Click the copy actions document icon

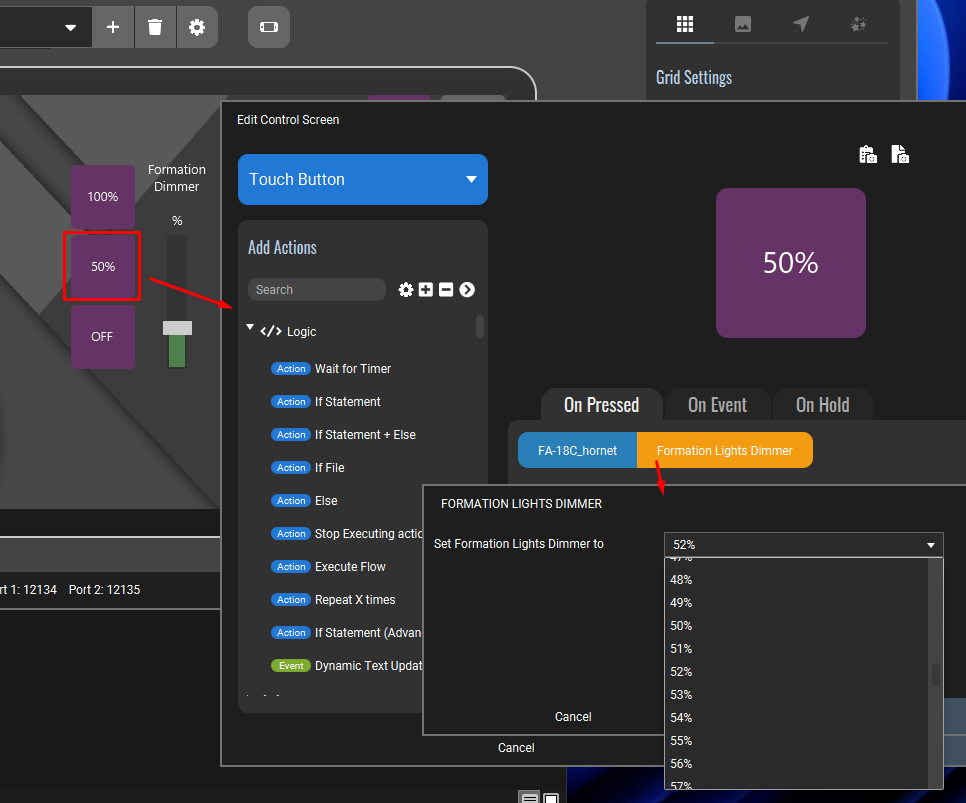click(x=899, y=154)
